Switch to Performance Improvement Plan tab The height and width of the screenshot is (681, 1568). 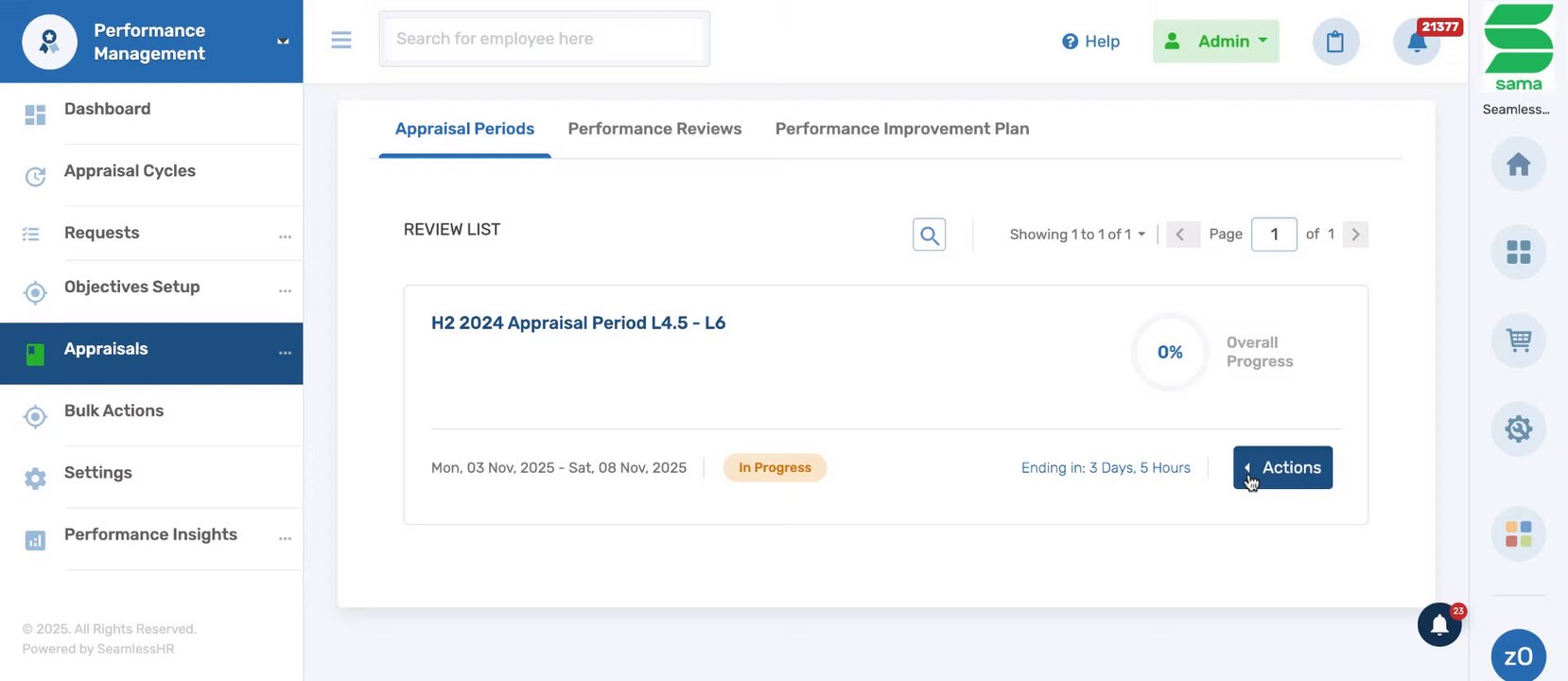click(902, 129)
